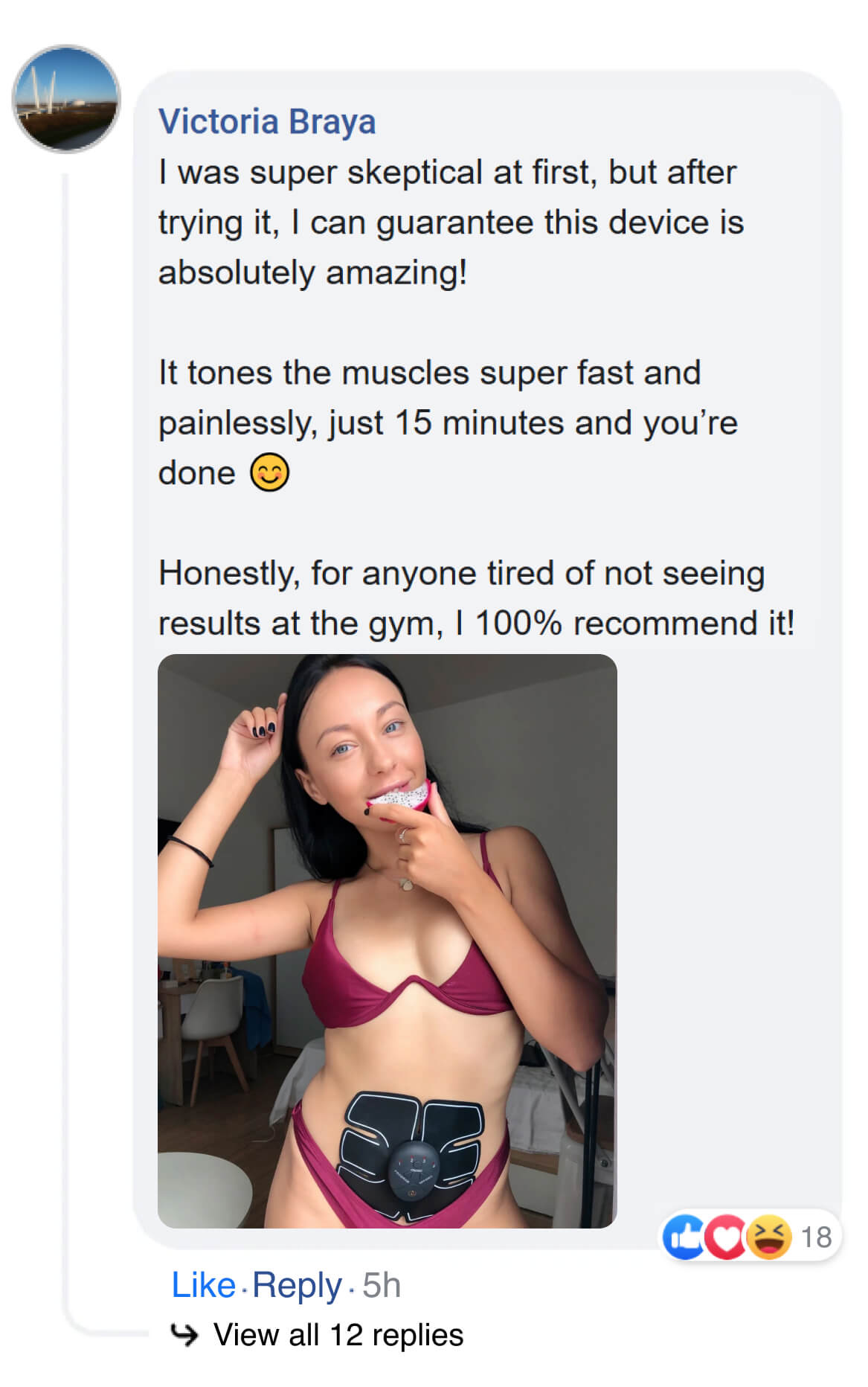Click the blue thumbs-up reaction icon
The image size is (868, 1387).
click(683, 1237)
